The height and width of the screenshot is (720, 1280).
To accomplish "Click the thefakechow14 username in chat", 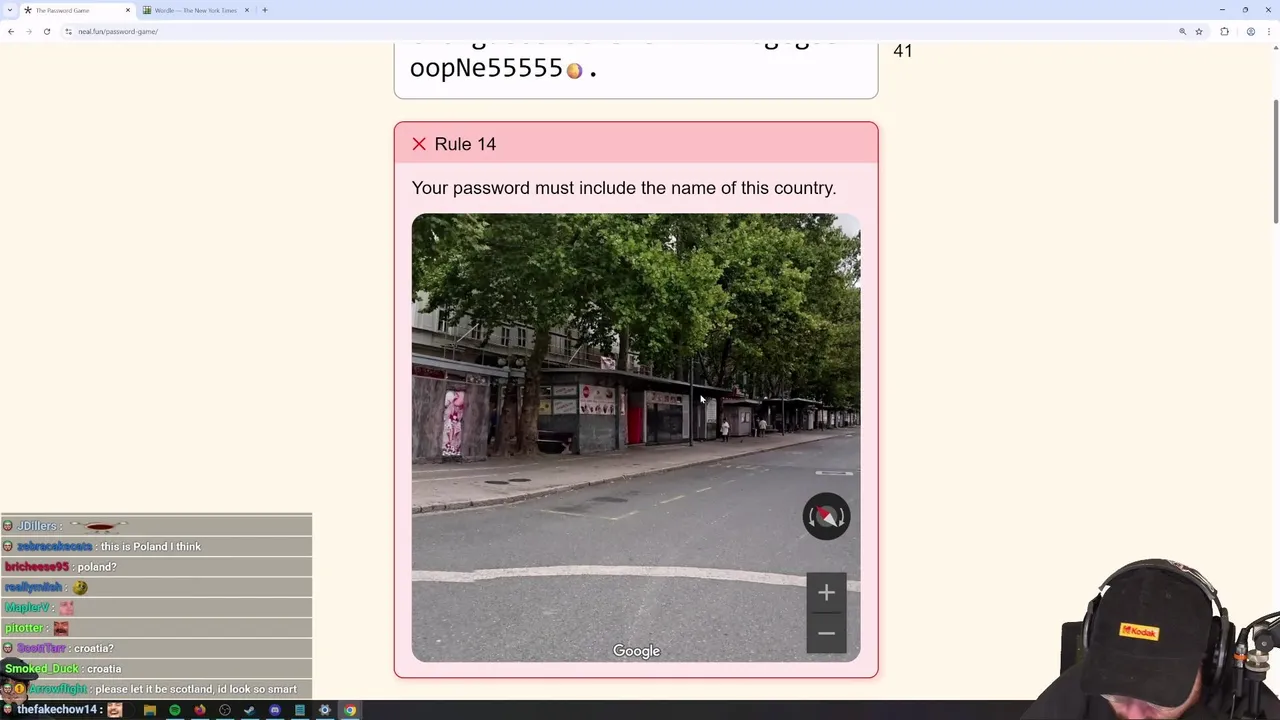I will (57, 709).
